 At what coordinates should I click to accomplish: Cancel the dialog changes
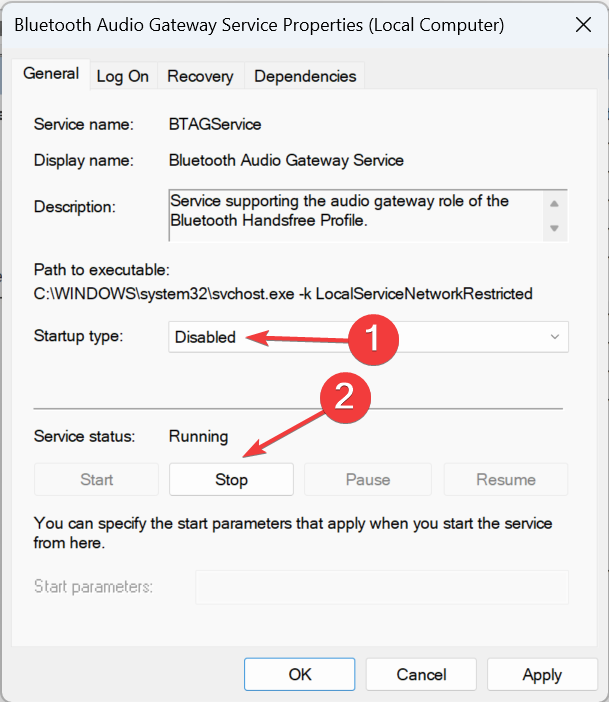pyautogui.click(x=421, y=674)
